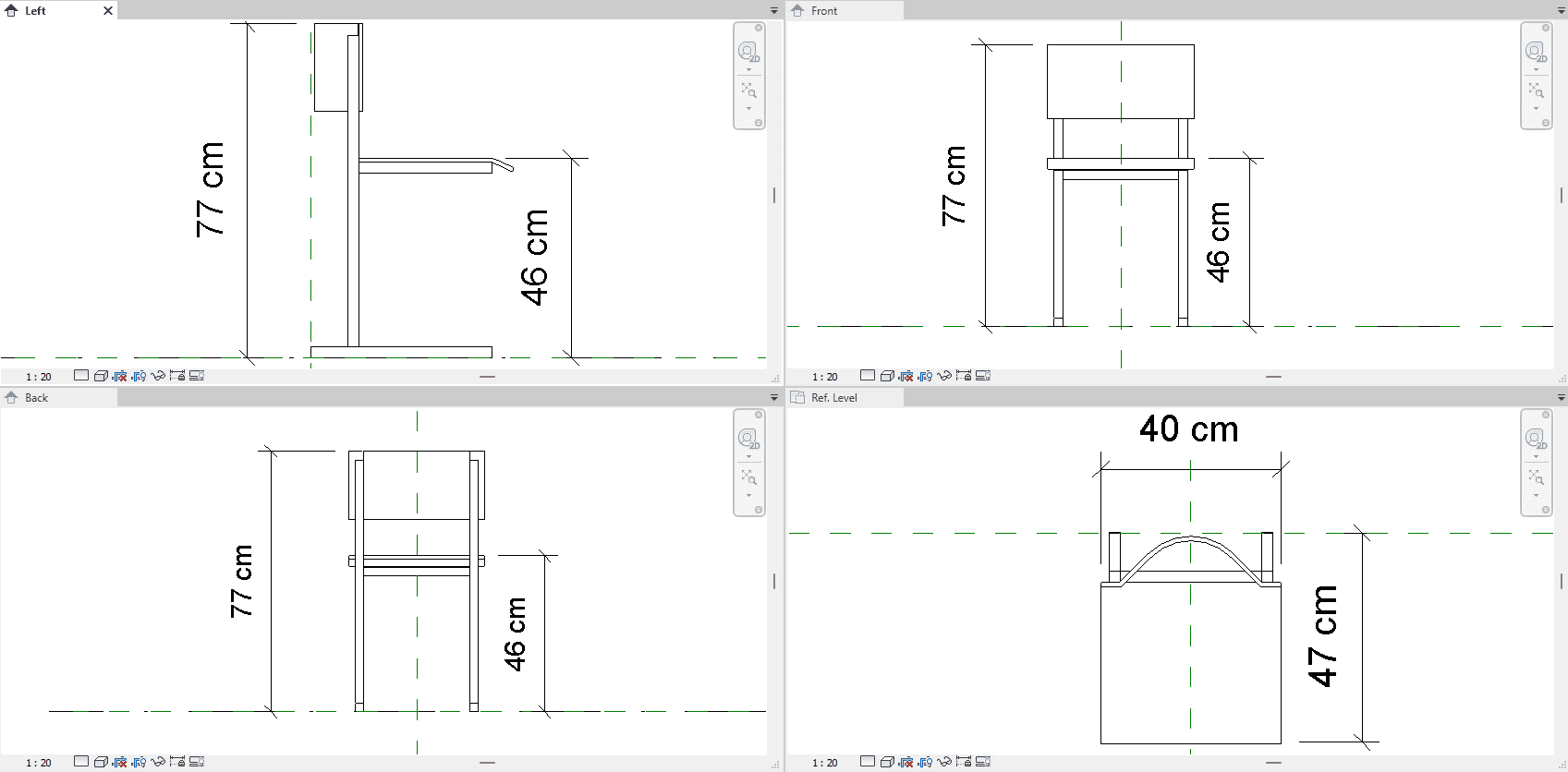Toggle reveal constraints lock icon in Left view

pos(177,376)
